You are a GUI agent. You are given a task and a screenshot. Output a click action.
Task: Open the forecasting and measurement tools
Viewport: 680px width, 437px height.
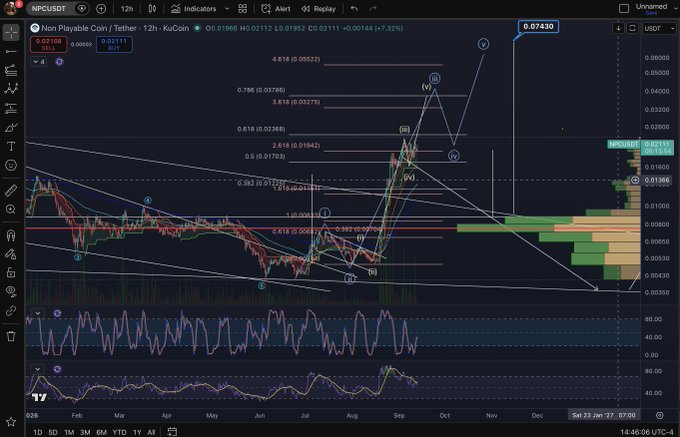(x=11, y=108)
